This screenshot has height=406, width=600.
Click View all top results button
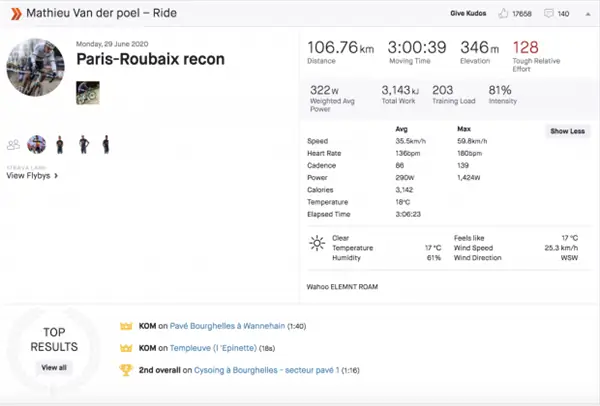(54, 368)
